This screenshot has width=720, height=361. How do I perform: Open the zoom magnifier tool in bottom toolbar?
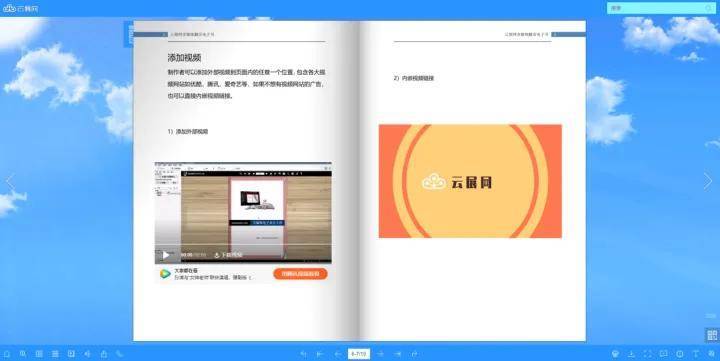[x=23, y=354]
